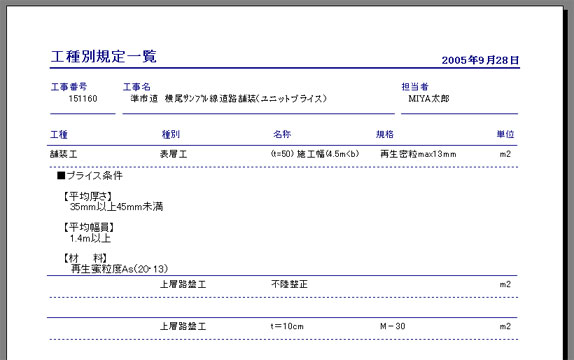Select the 表層工 cell

click(x=174, y=154)
